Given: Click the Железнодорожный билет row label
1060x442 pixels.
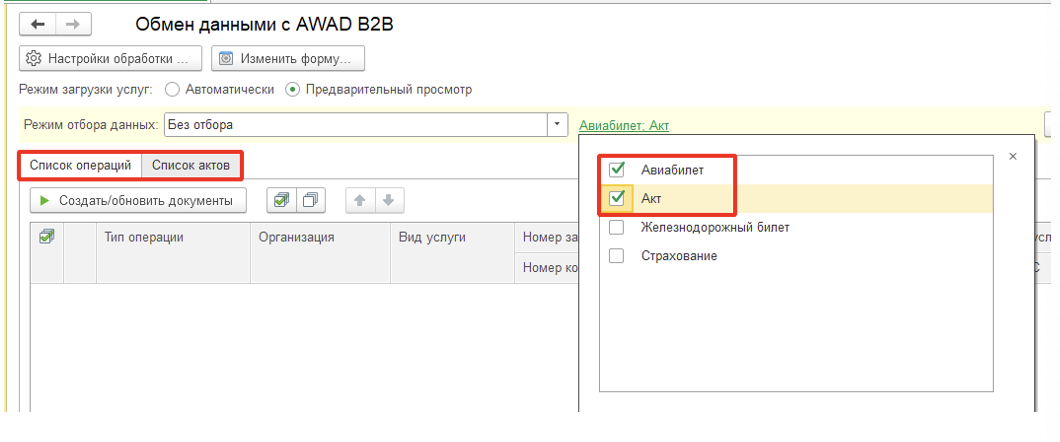Looking at the screenshot, I should (715, 228).
